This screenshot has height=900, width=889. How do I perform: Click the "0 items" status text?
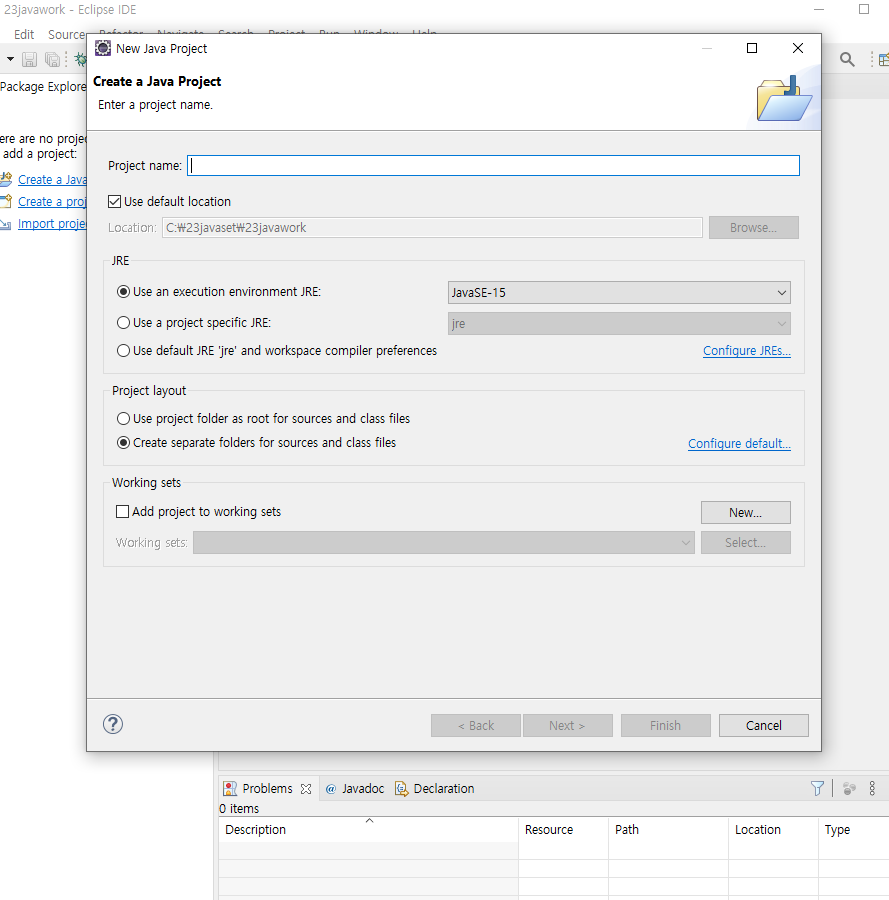tap(239, 808)
